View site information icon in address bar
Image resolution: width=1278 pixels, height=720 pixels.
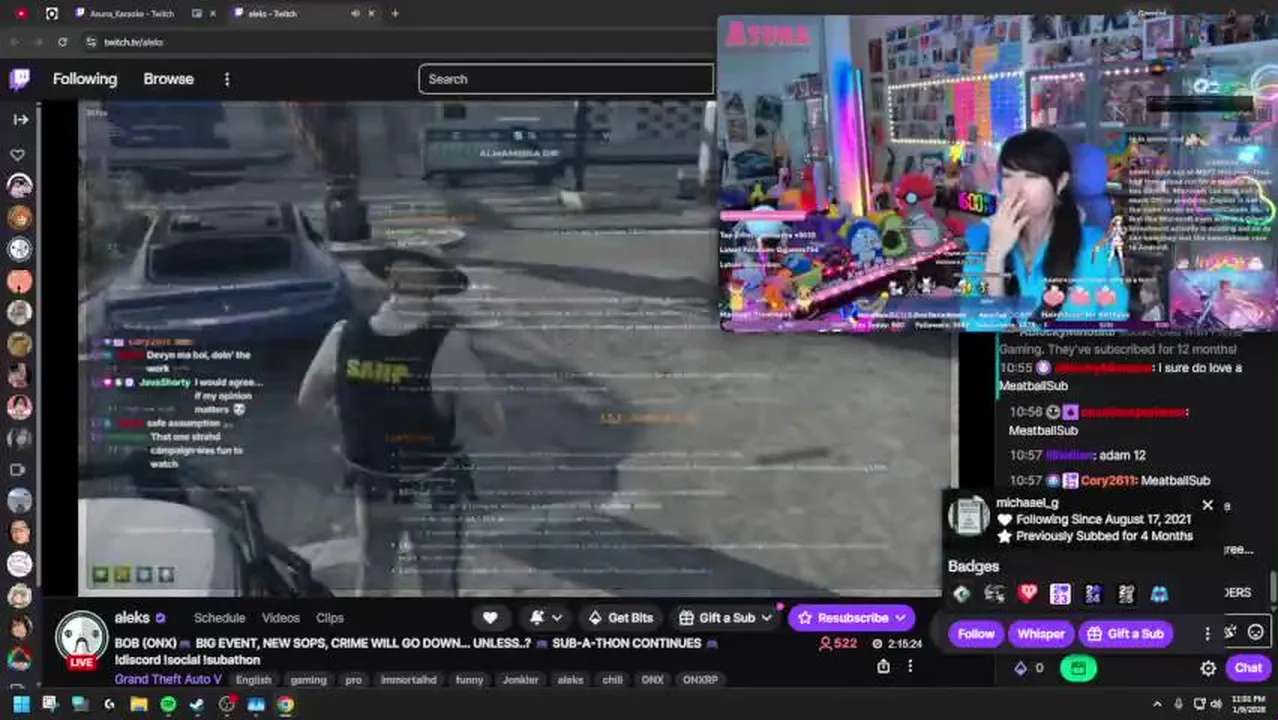click(x=91, y=42)
